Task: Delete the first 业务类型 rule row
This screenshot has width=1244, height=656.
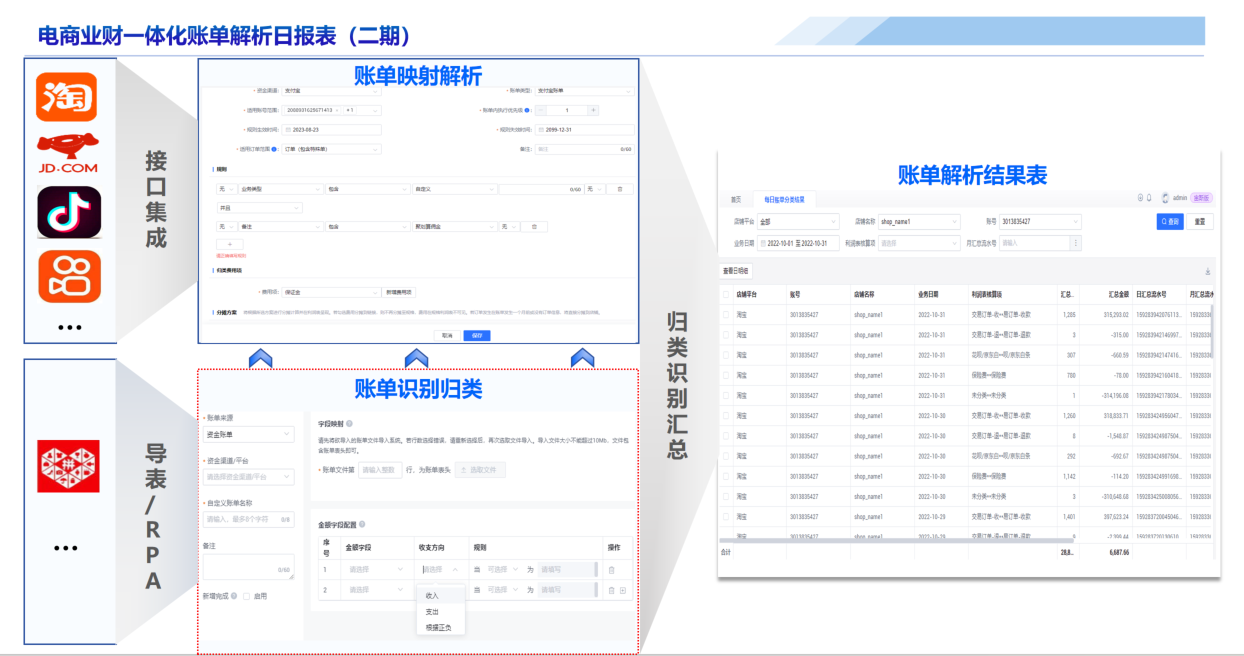Action: 619,188
